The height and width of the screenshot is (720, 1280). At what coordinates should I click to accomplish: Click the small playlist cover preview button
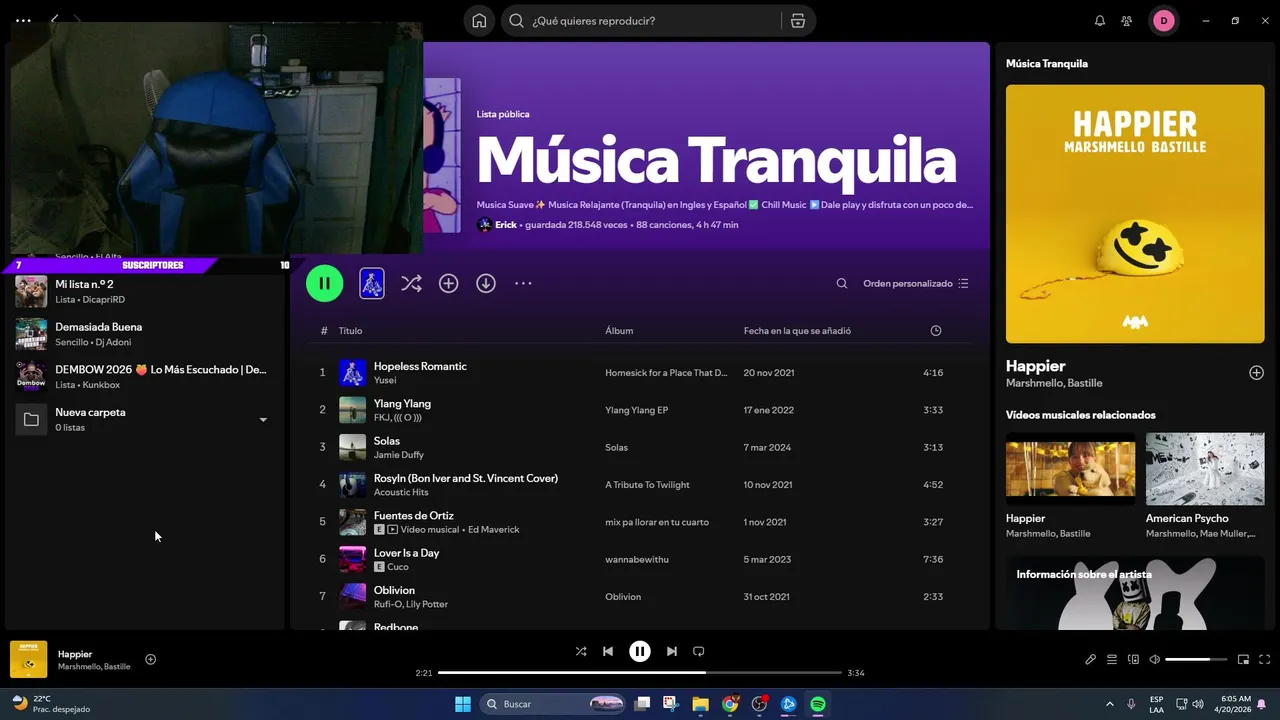[x=372, y=284]
